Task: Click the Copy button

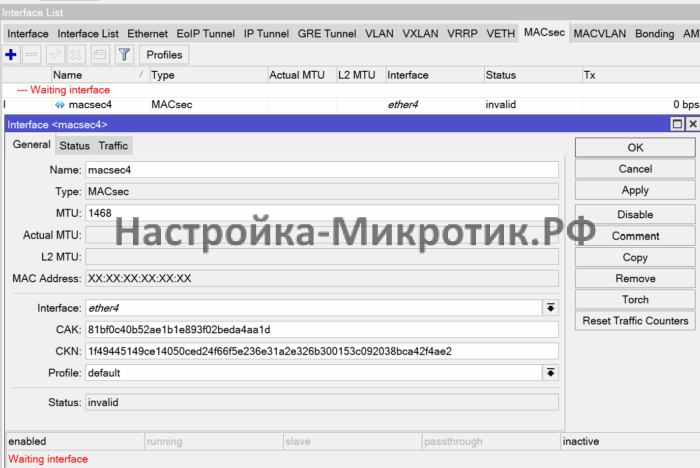Action: 635,258
